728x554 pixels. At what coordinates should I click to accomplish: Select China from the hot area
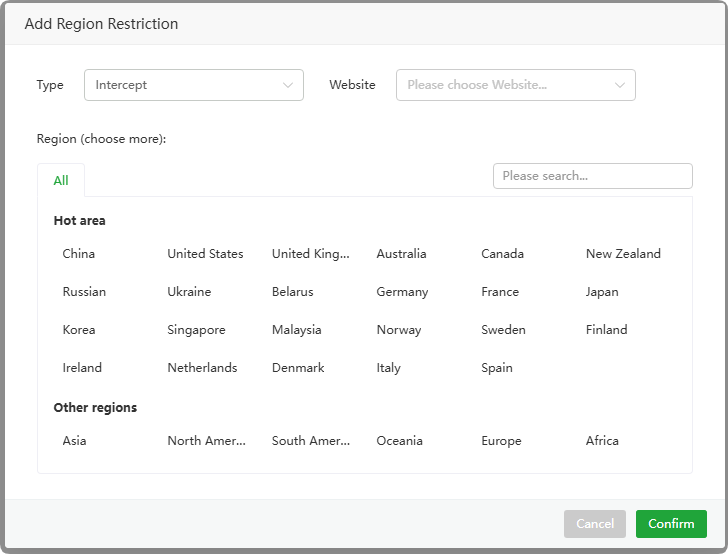79,254
